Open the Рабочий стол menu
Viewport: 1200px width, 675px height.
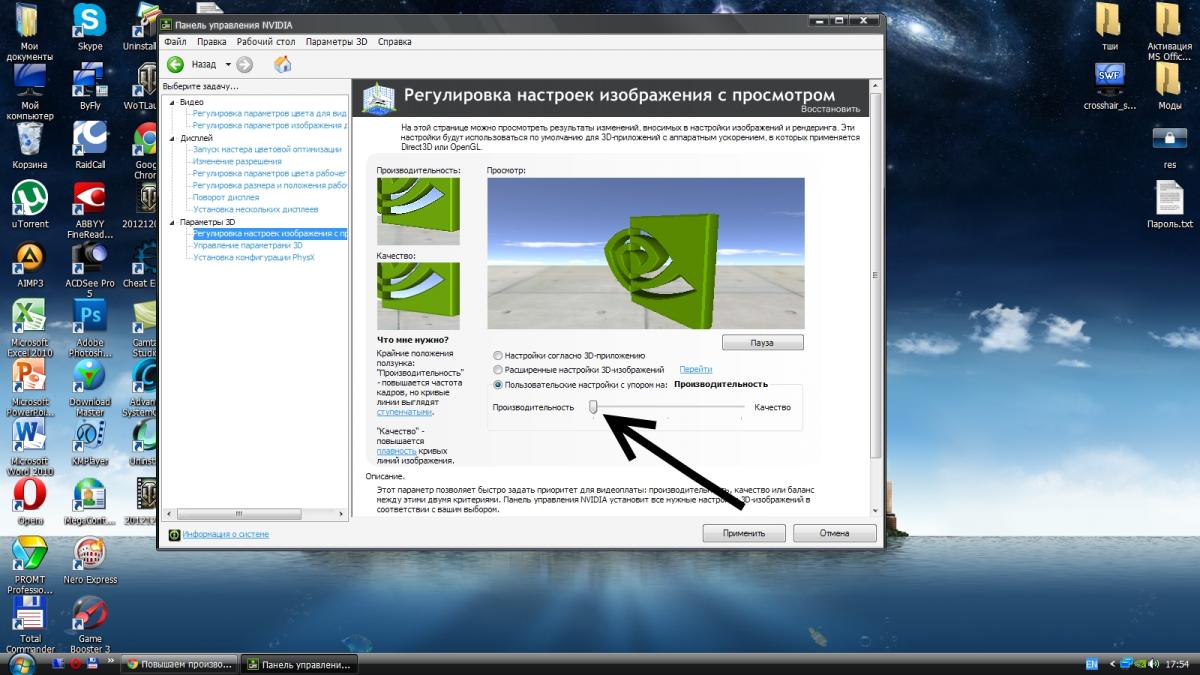click(265, 42)
